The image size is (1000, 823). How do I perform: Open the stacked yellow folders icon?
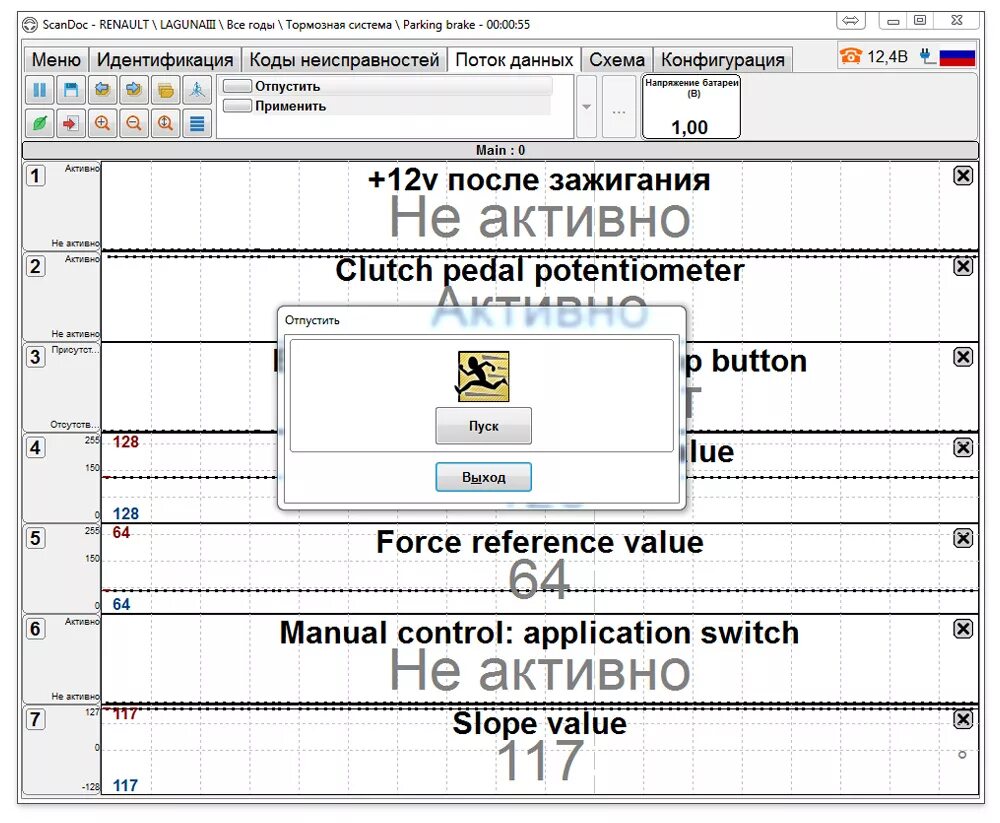pos(165,90)
